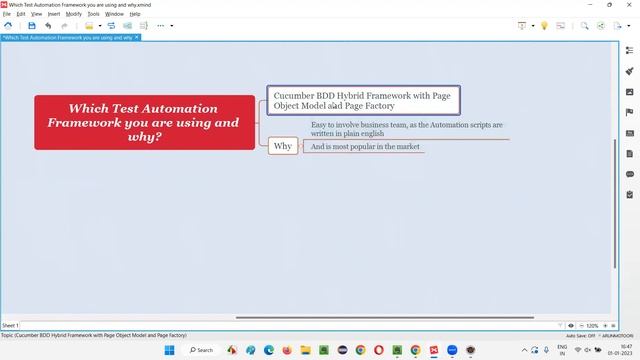
Task: Open the Edit menu
Action: pyautogui.click(x=21, y=14)
